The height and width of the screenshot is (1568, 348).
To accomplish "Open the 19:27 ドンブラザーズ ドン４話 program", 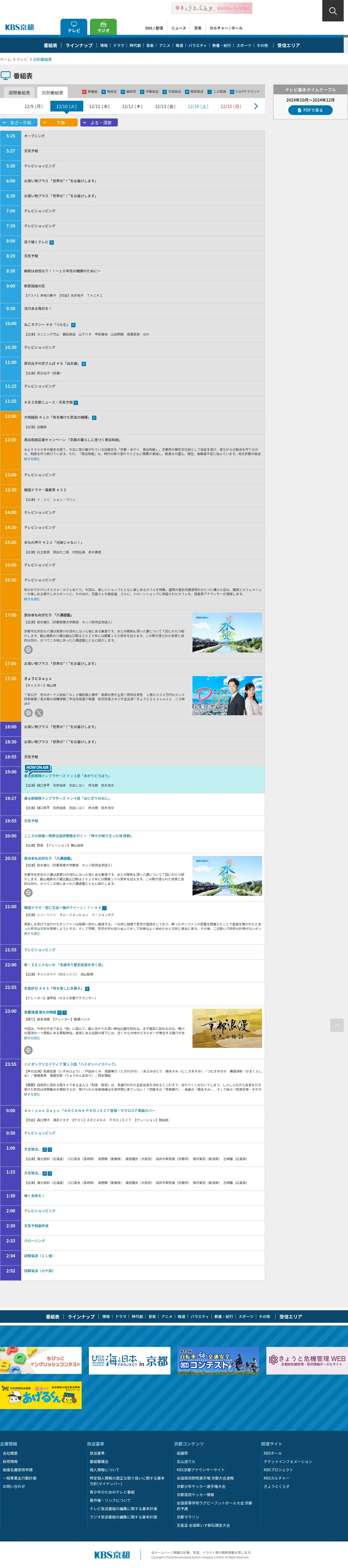I will (67, 799).
